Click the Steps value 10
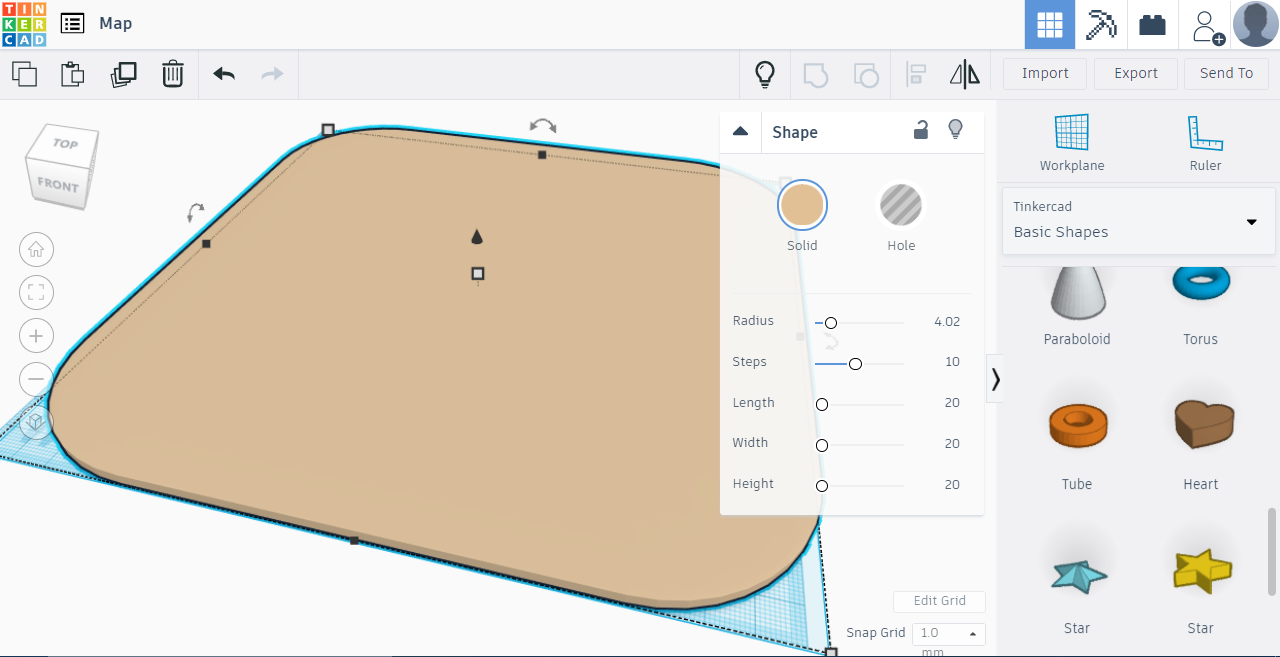Viewport: 1280px width, 657px height. click(x=952, y=362)
